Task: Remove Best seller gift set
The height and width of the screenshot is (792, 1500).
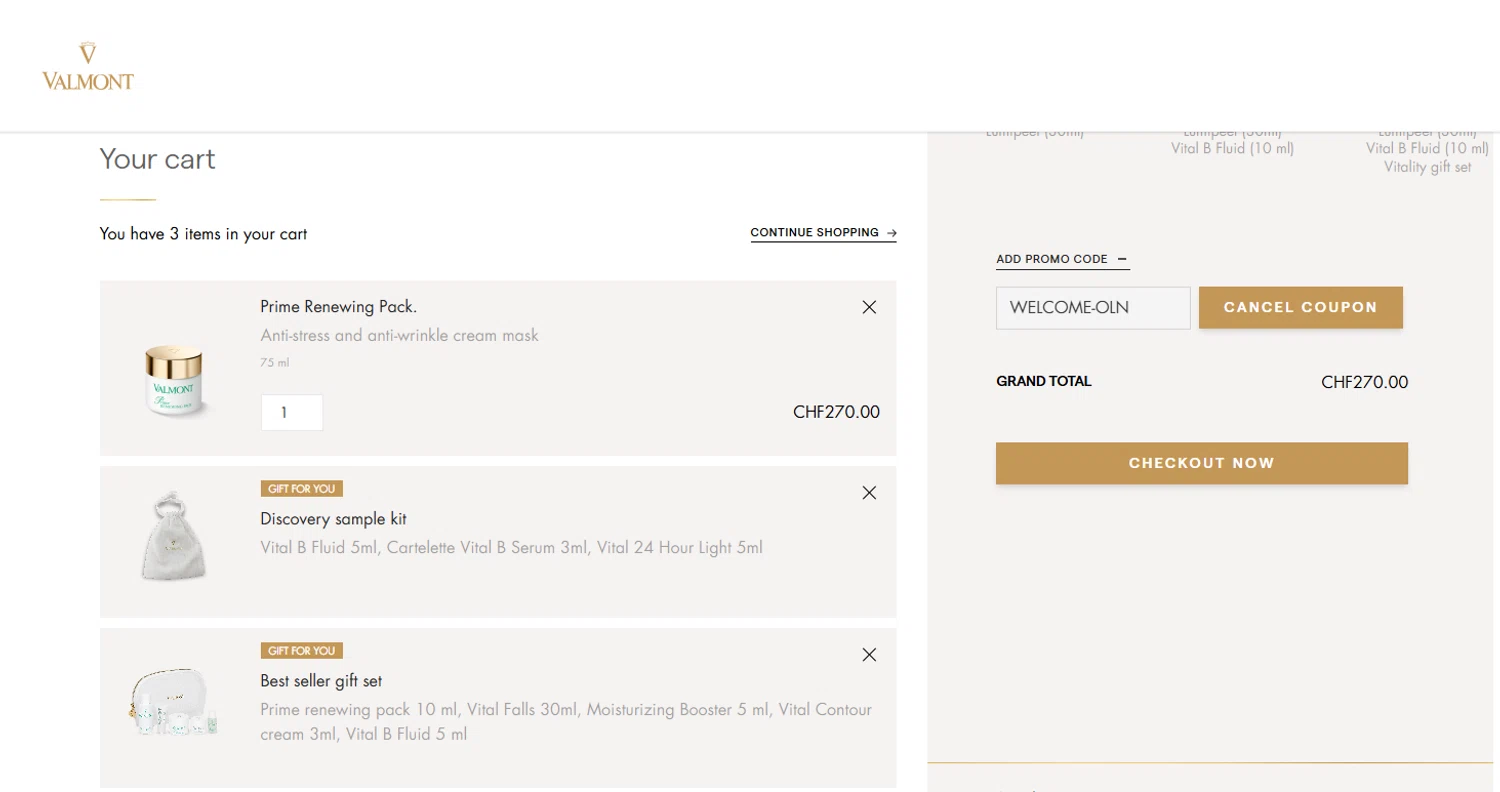Action: [x=869, y=655]
